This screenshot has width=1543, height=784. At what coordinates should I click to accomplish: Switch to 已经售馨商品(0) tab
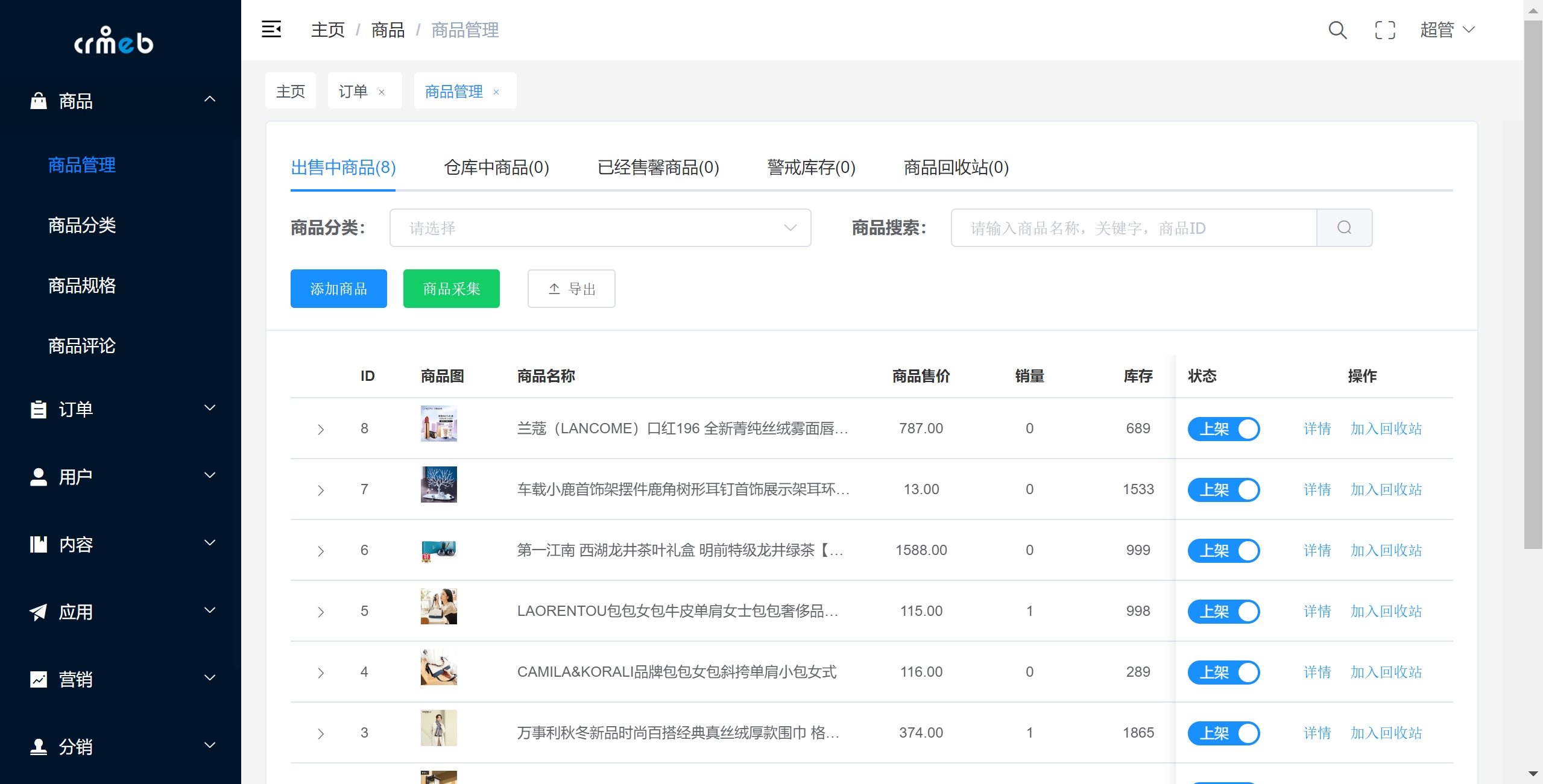pyautogui.click(x=658, y=167)
